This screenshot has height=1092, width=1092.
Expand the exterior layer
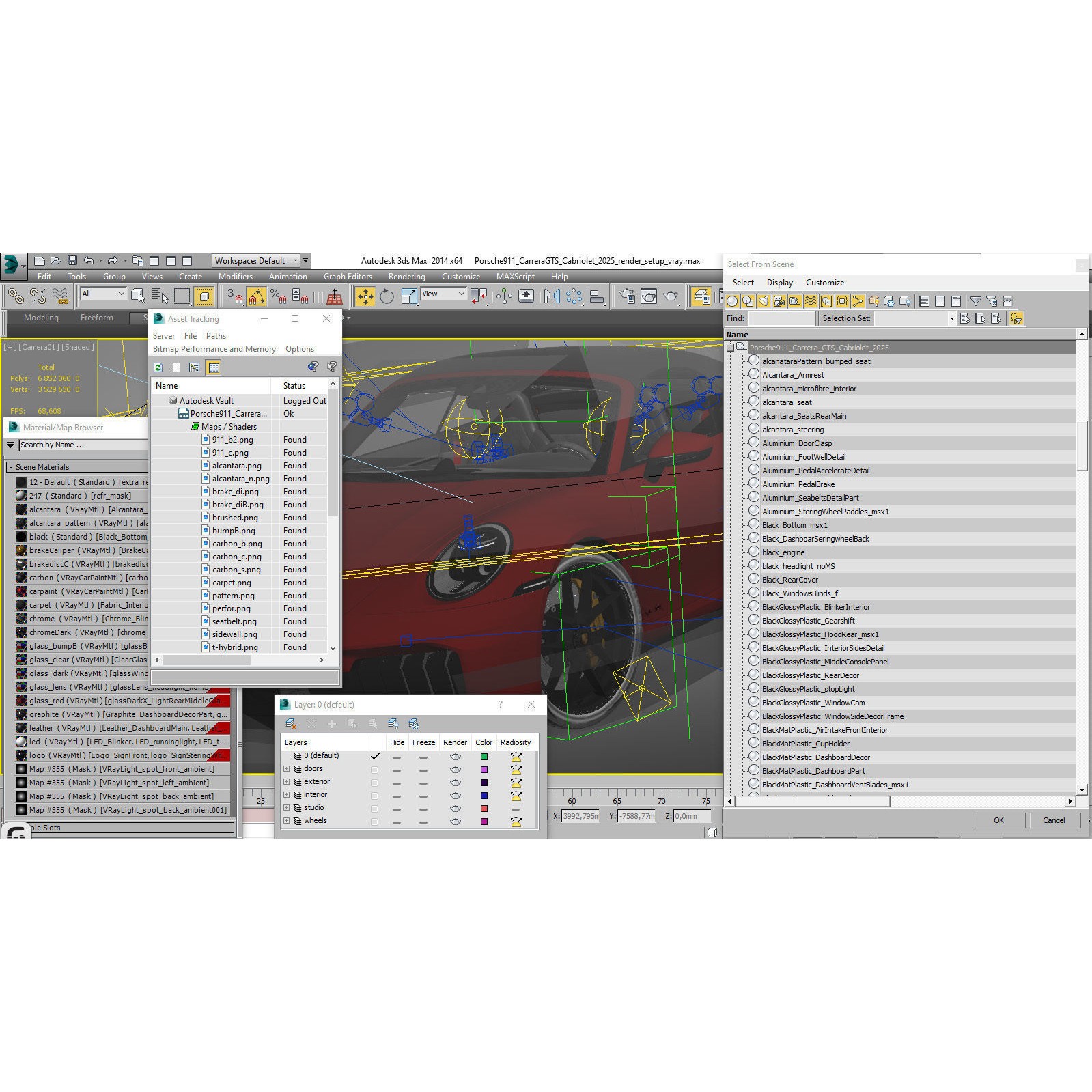(287, 782)
